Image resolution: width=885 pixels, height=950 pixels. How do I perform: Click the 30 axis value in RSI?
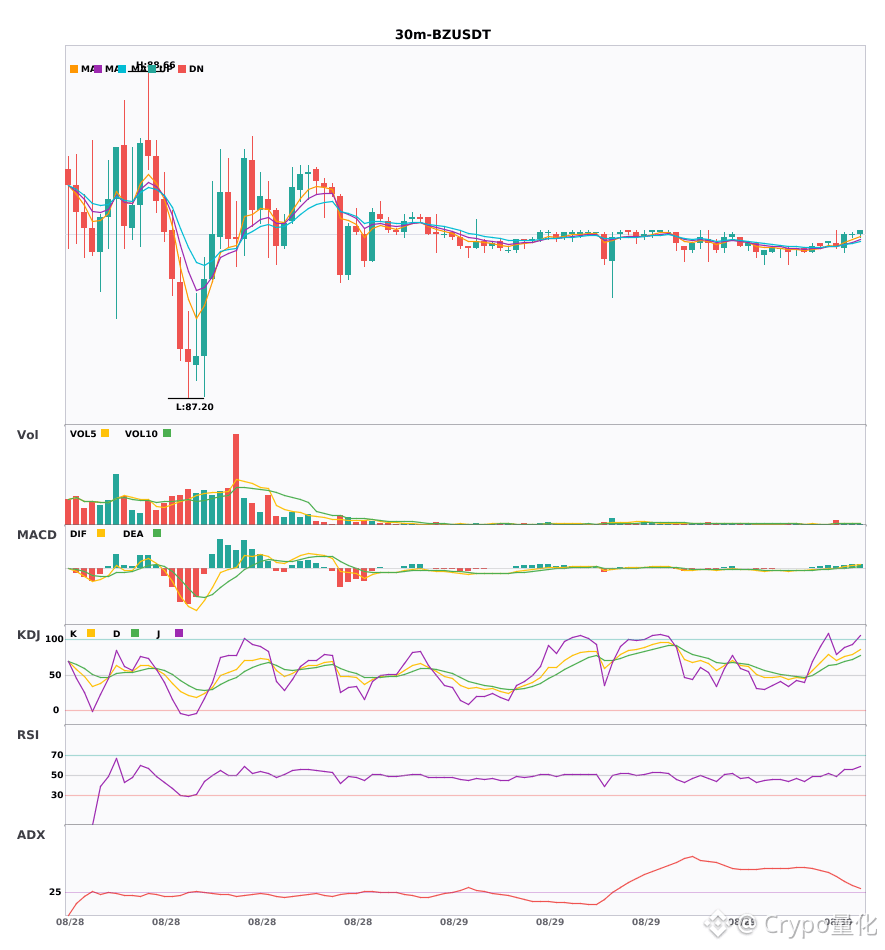[57, 795]
